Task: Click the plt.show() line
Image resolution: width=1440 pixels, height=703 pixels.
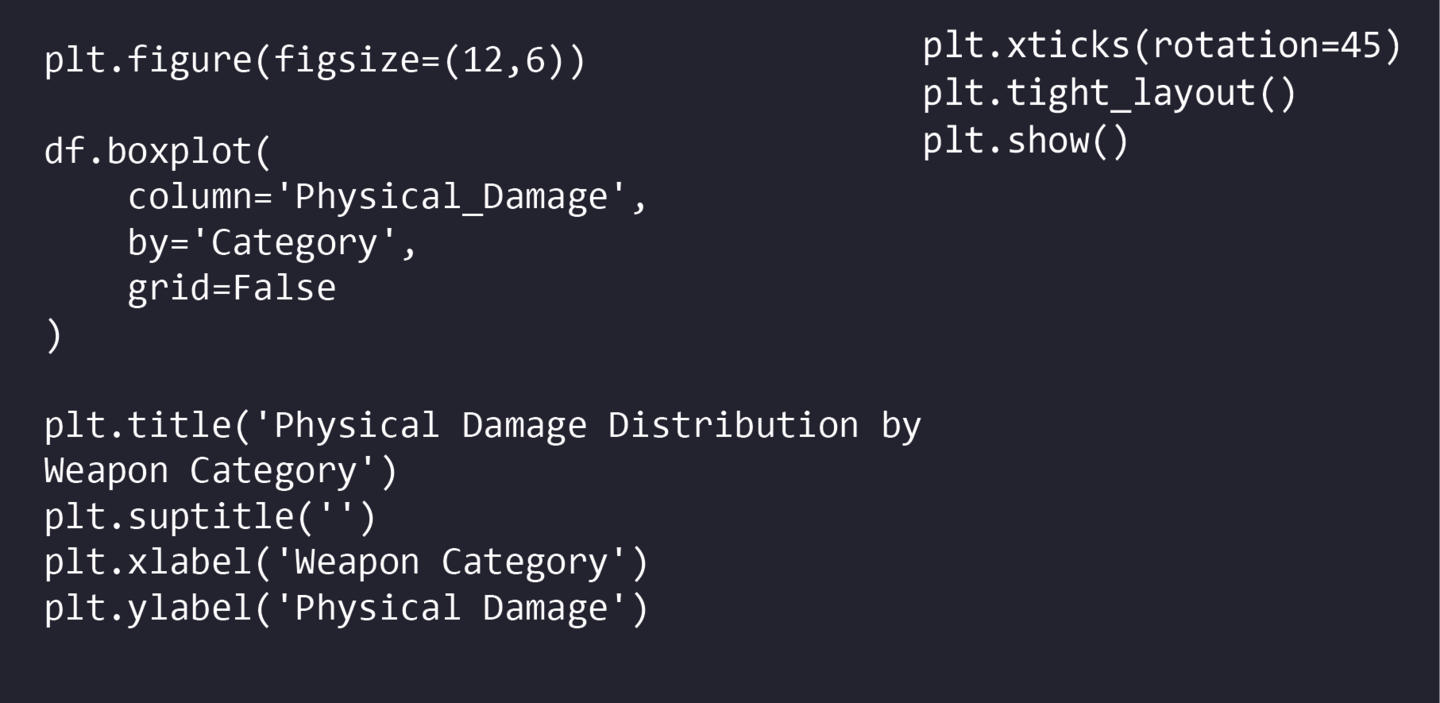Action: point(1025,141)
